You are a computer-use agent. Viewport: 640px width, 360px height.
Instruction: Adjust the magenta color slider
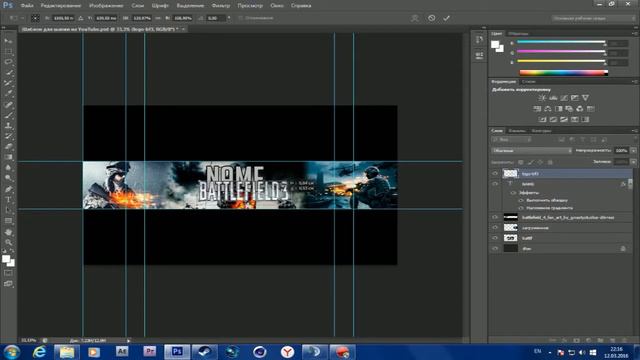coord(561,51)
